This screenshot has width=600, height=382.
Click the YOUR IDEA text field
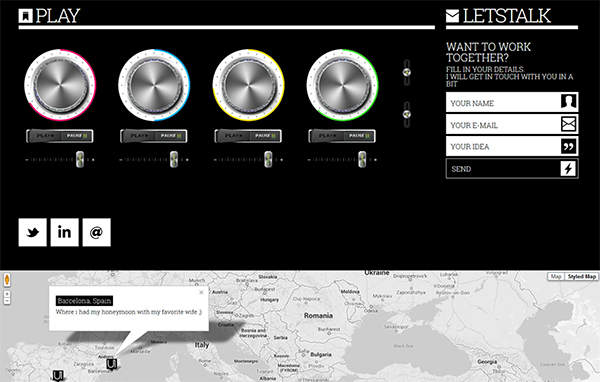(512, 146)
